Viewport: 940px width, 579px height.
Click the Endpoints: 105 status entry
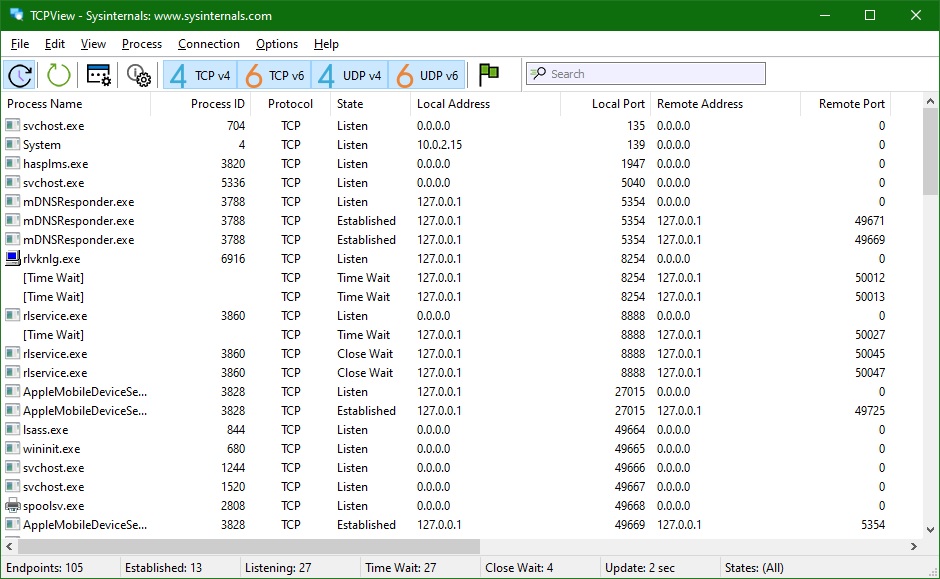45,568
